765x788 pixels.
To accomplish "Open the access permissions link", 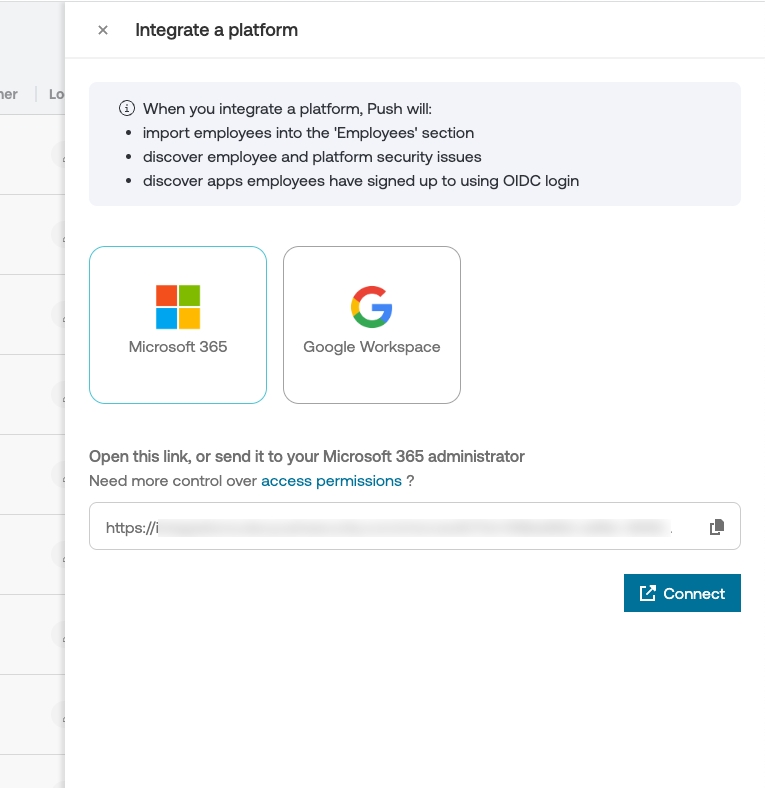I will click(x=331, y=481).
